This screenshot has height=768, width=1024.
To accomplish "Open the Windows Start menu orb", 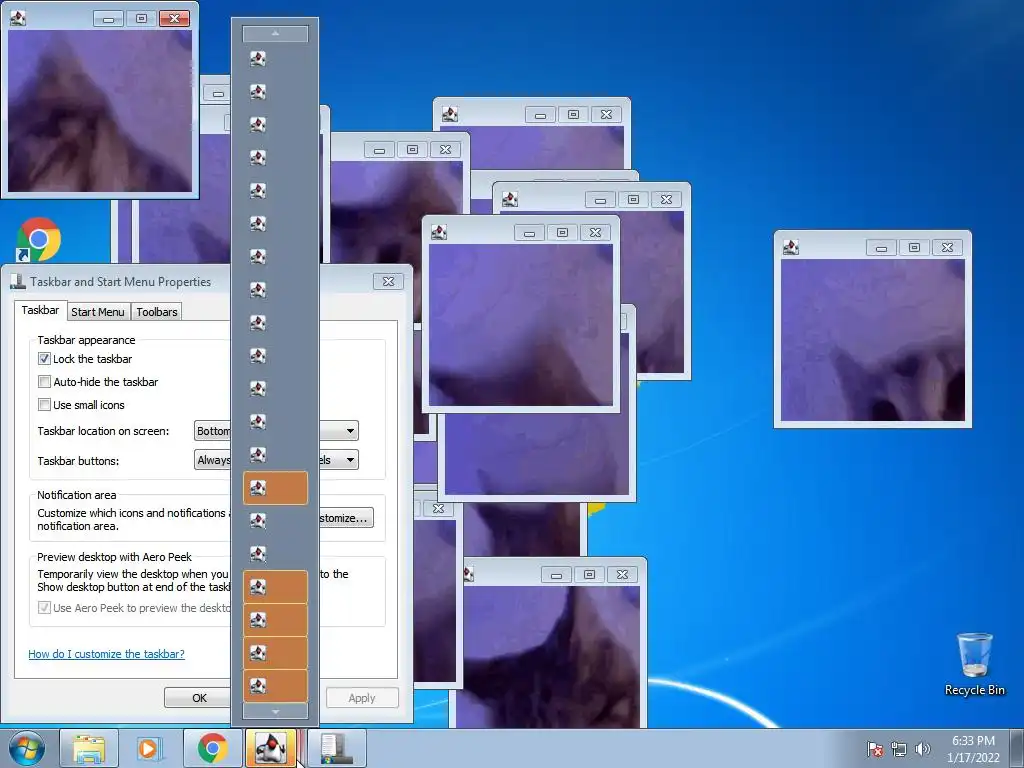I will click(27, 748).
